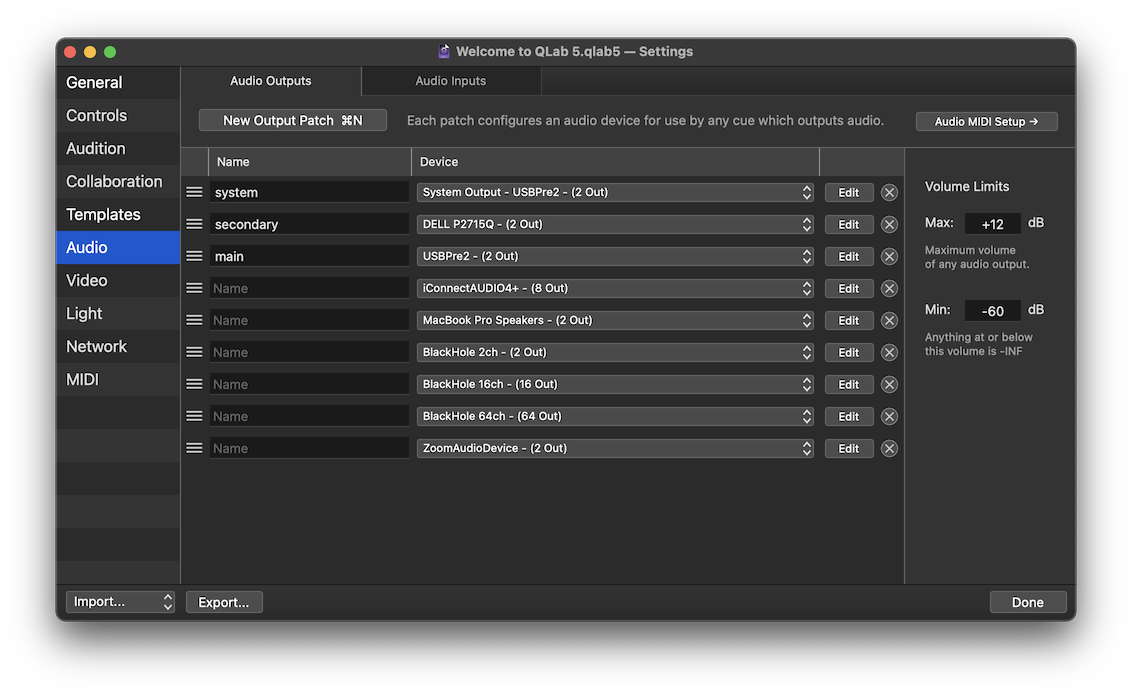This screenshot has height=695, width=1132.
Task: Open DELL P2715Q device dropdown
Action: tap(615, 224)
